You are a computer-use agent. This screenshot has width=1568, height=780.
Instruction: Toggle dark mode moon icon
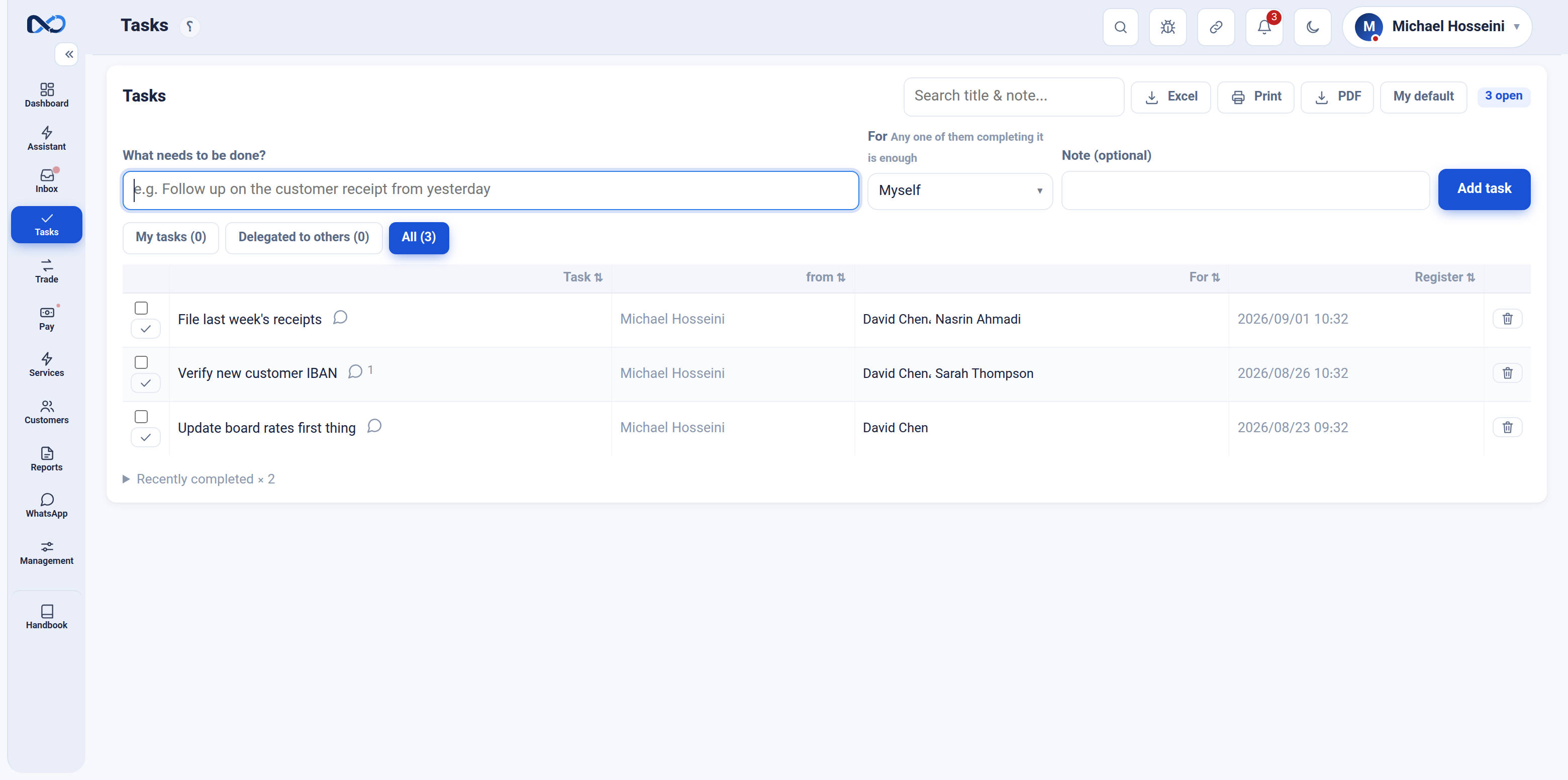(x=1312, y=27)
